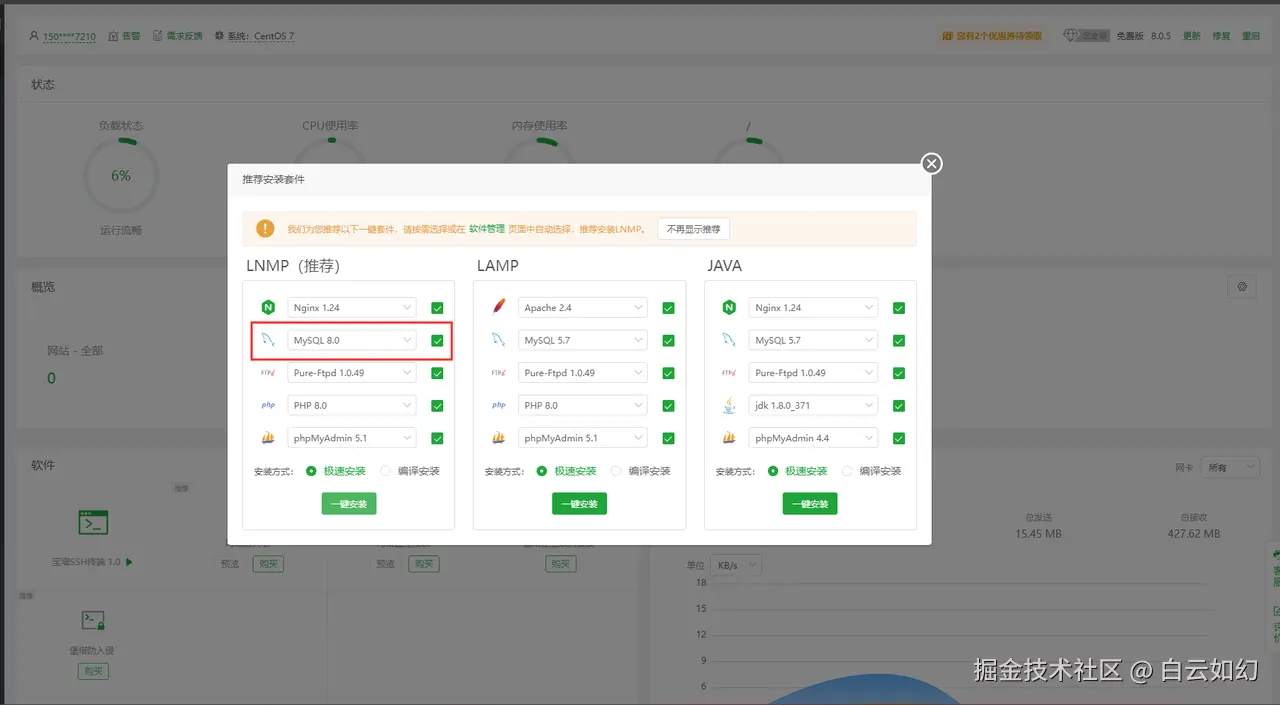Select 编译安装 radio in JAVA
1280x705 pixels.
848,471
